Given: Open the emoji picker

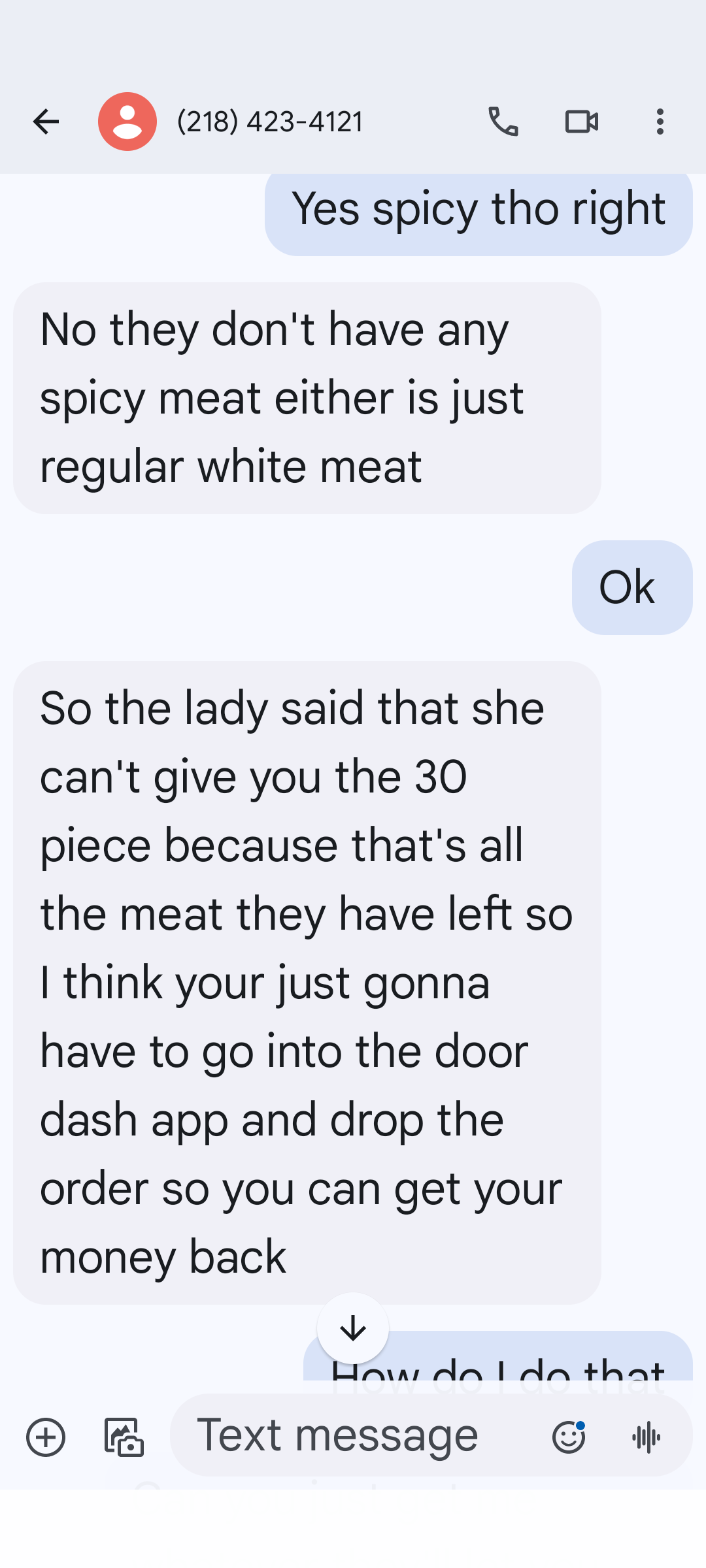Looking at the screenshot, I should (569, 1436).
